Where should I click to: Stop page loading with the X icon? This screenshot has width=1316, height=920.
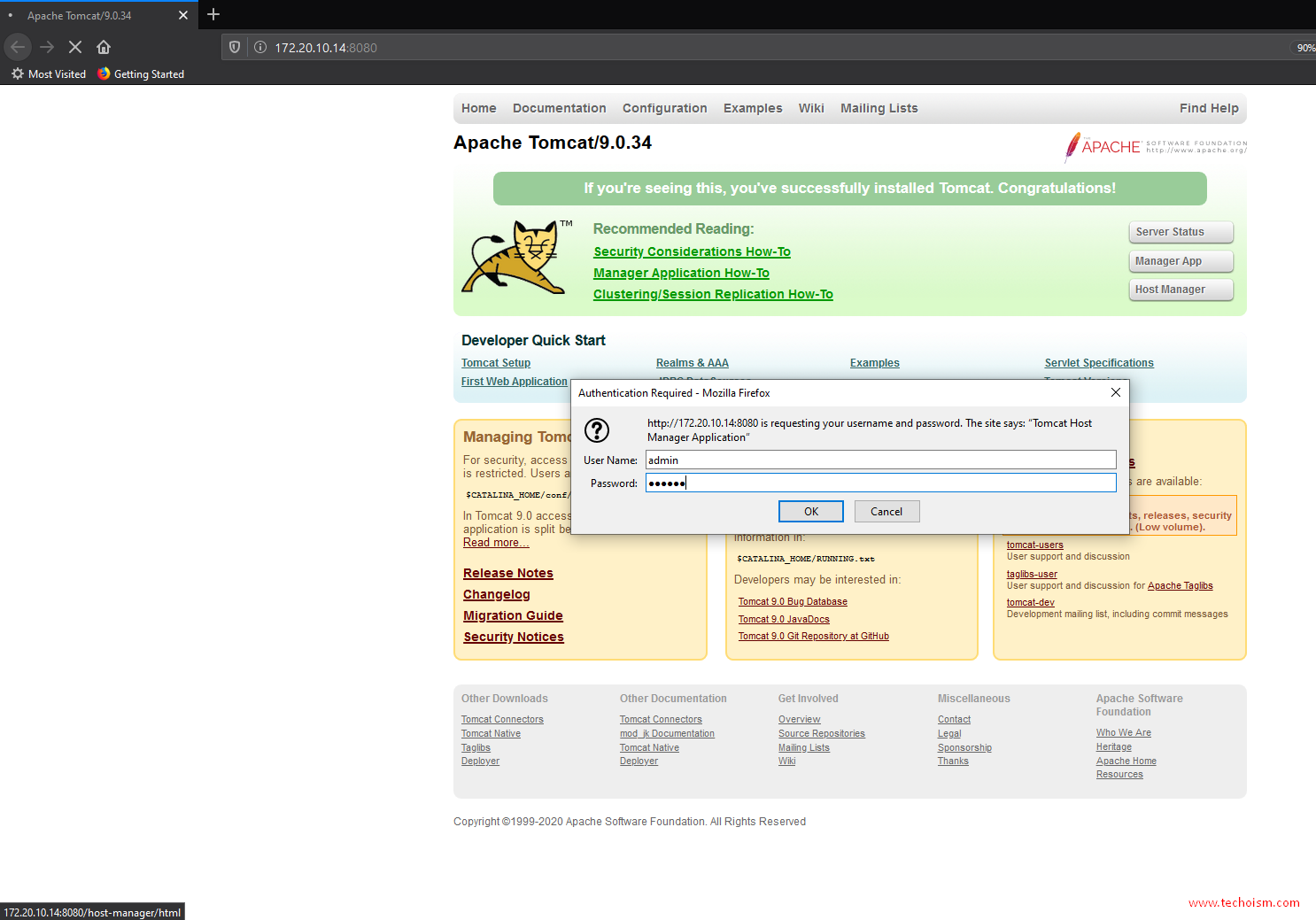point(75,47)
